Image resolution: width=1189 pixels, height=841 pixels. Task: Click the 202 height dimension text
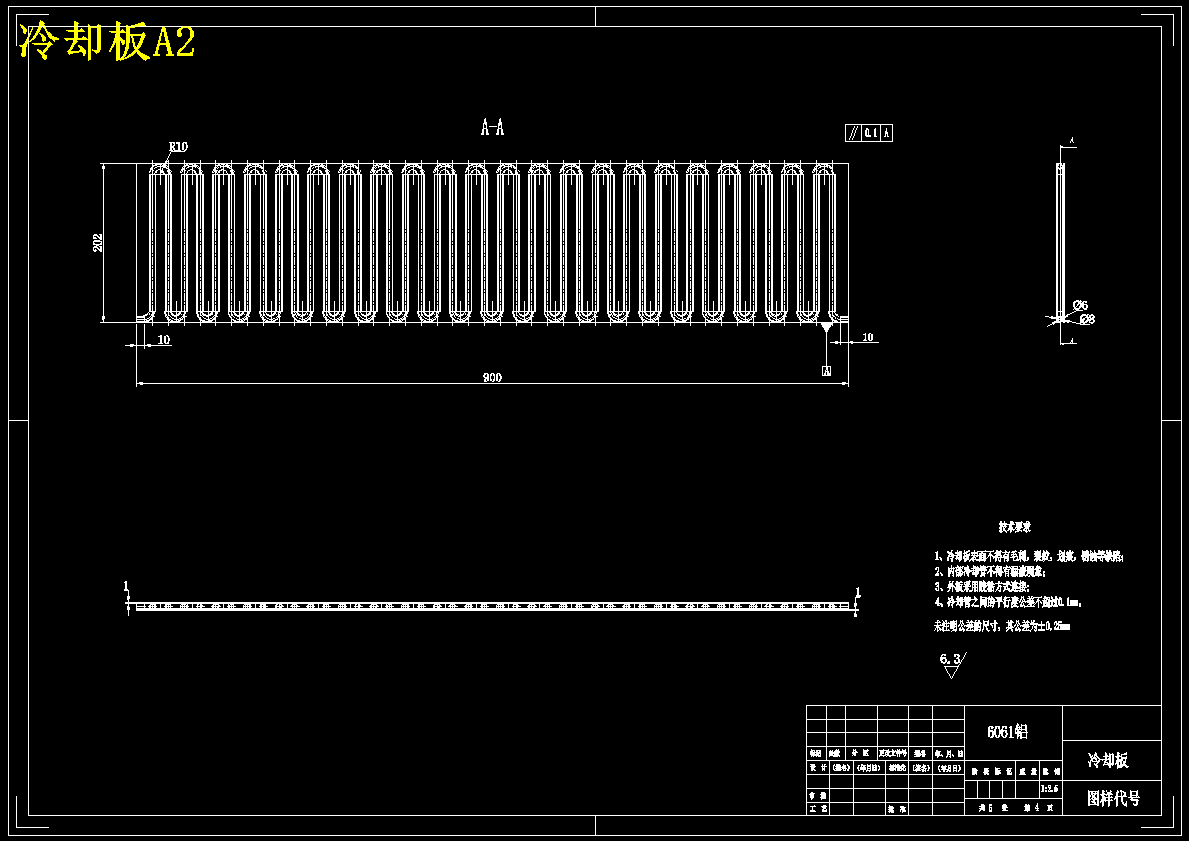pos(98,243)
